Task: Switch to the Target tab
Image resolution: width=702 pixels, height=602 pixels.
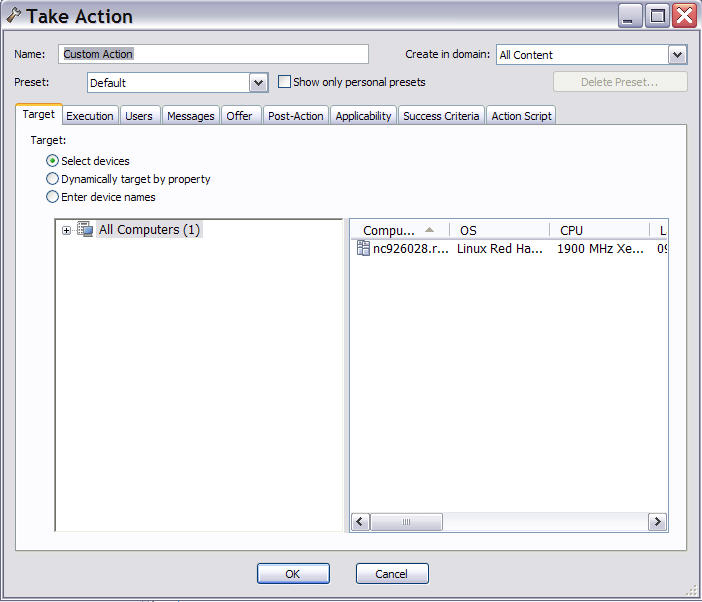Action: coord(39,115)
